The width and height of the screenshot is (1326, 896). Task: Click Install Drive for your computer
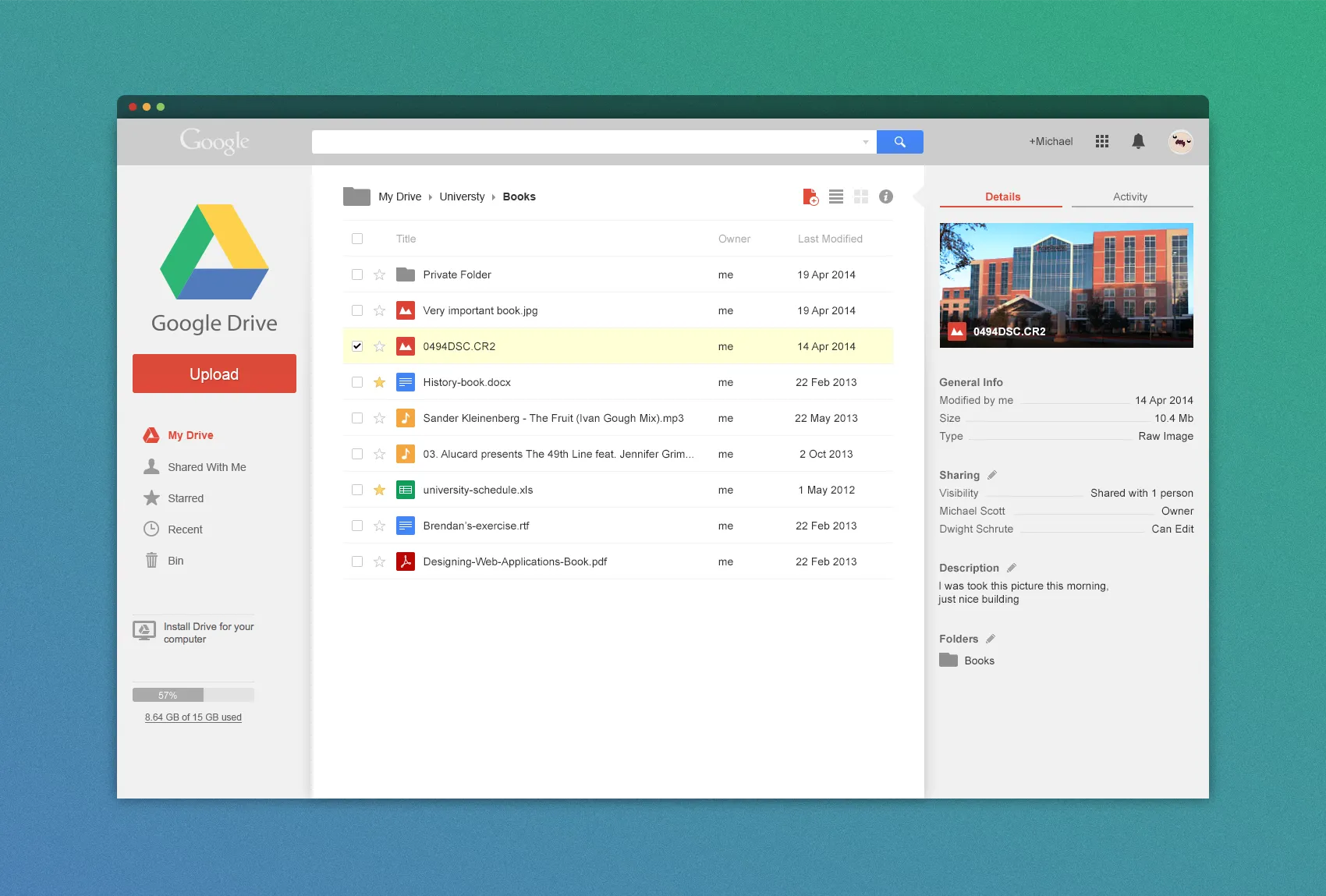coord(209,632)
